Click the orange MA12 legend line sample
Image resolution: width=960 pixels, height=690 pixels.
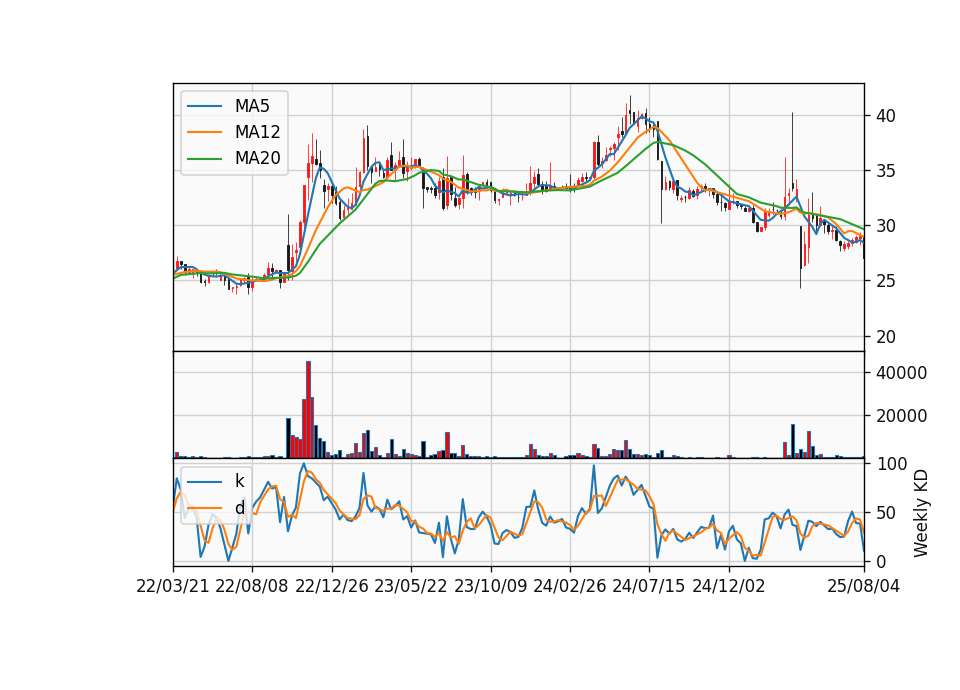pos(204,132)
